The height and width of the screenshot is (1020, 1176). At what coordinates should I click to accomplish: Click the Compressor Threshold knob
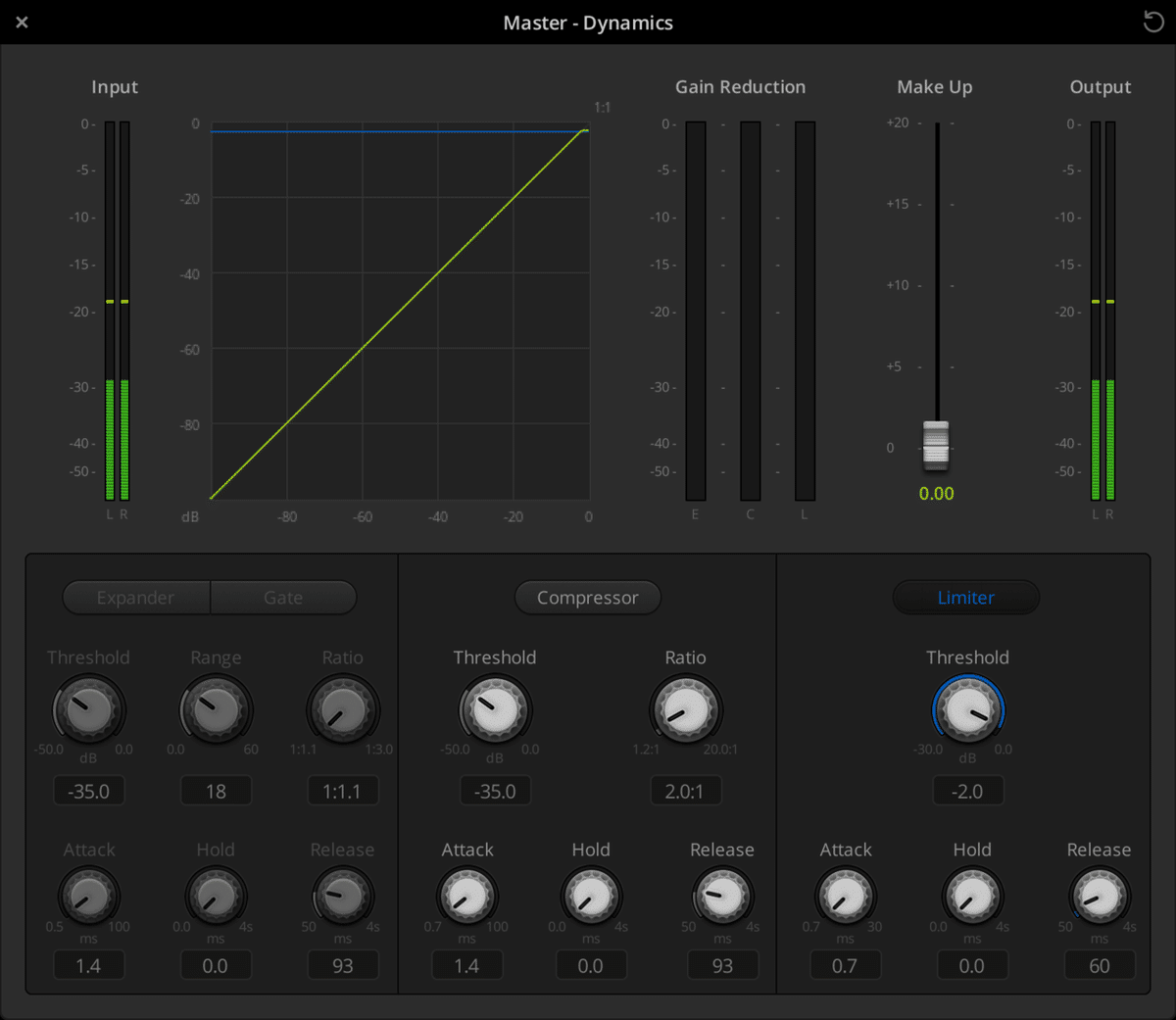495,709
